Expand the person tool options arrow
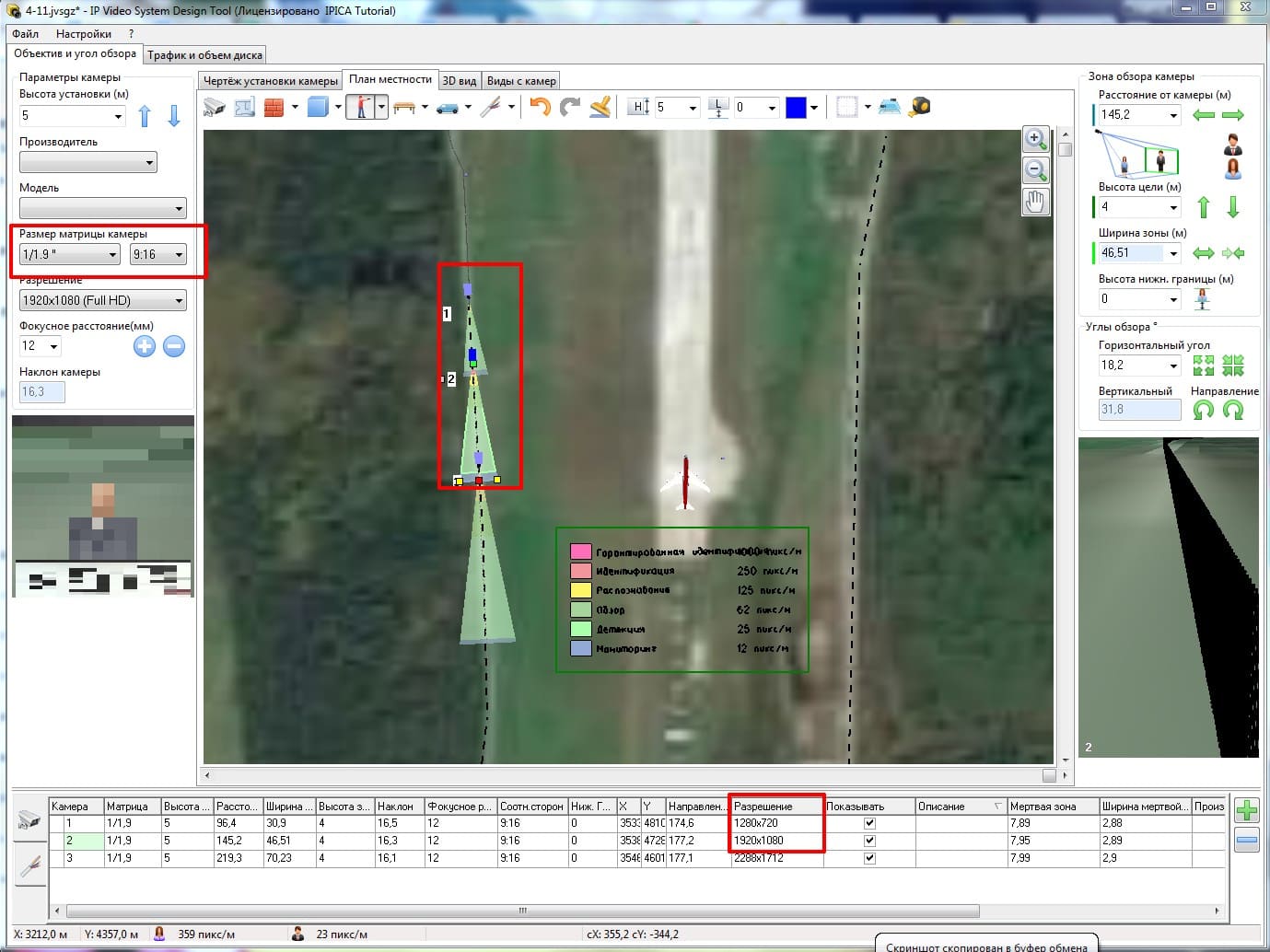Image resolution: width=1270 pixels, height=952 pixels. (381, 108)
